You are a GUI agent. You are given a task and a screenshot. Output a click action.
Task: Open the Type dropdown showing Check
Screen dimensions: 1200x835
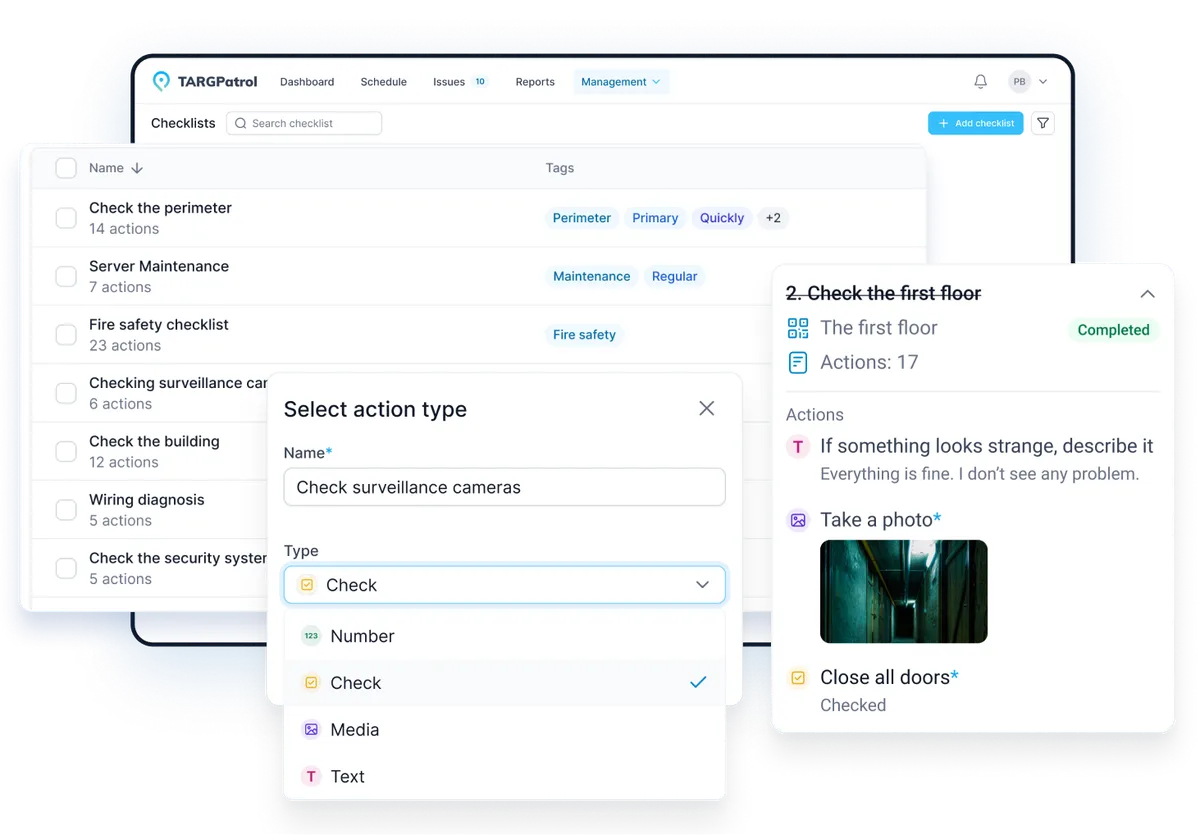click(x=504, y=585)
